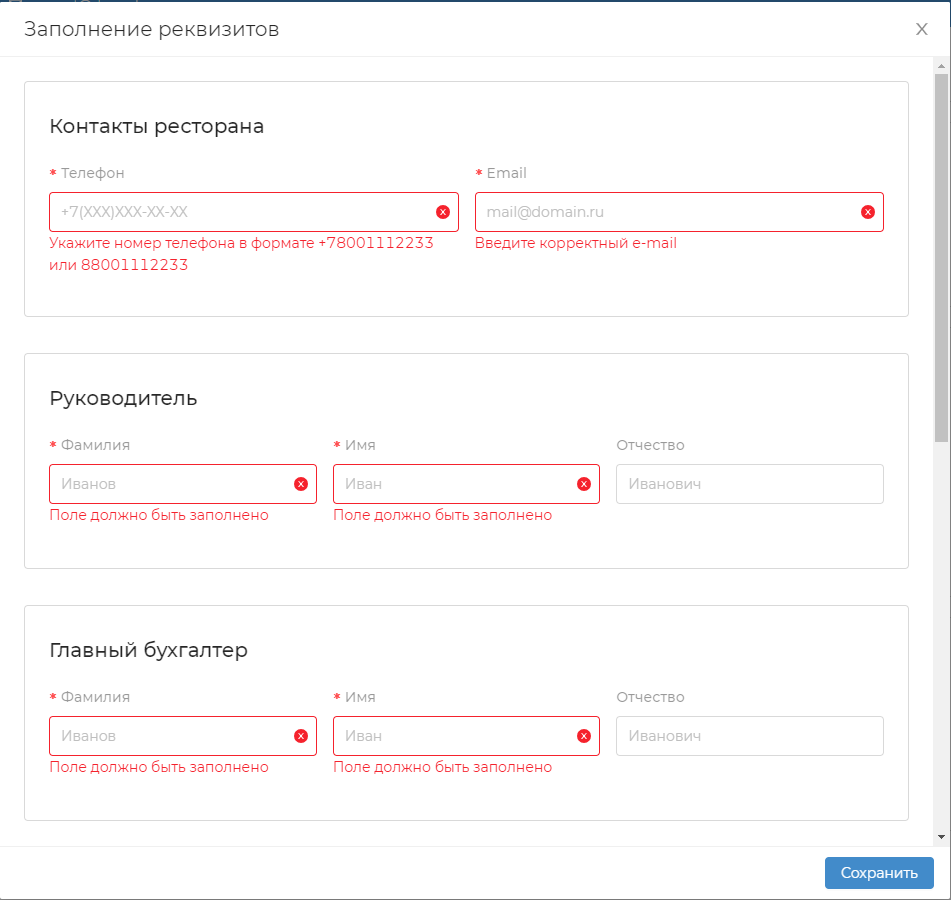The image size is (951, 900).
Task: Click Отчество field under Руководитель
Action: (749, 484)
